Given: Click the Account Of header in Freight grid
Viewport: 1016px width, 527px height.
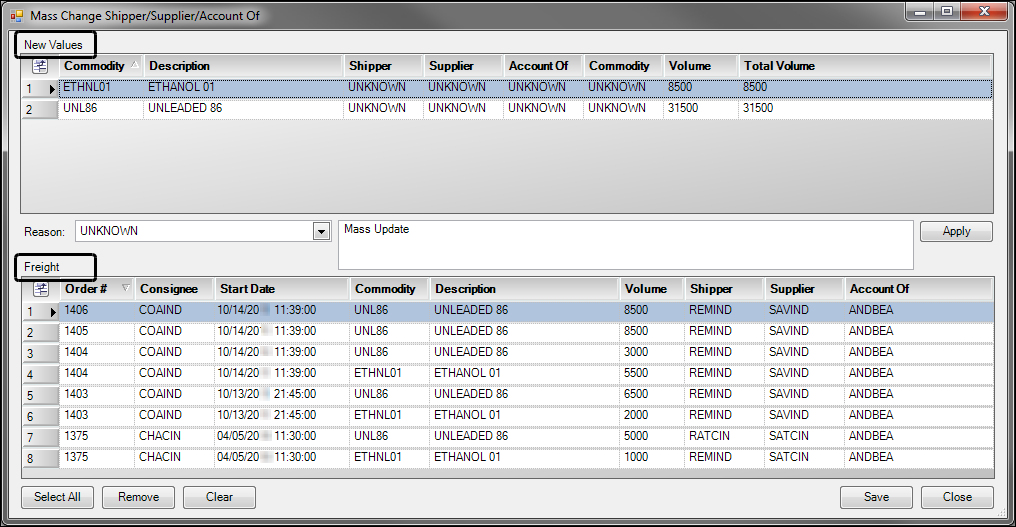Looking at the screenshot, I should pyautogui.click(x=879, y=289).
